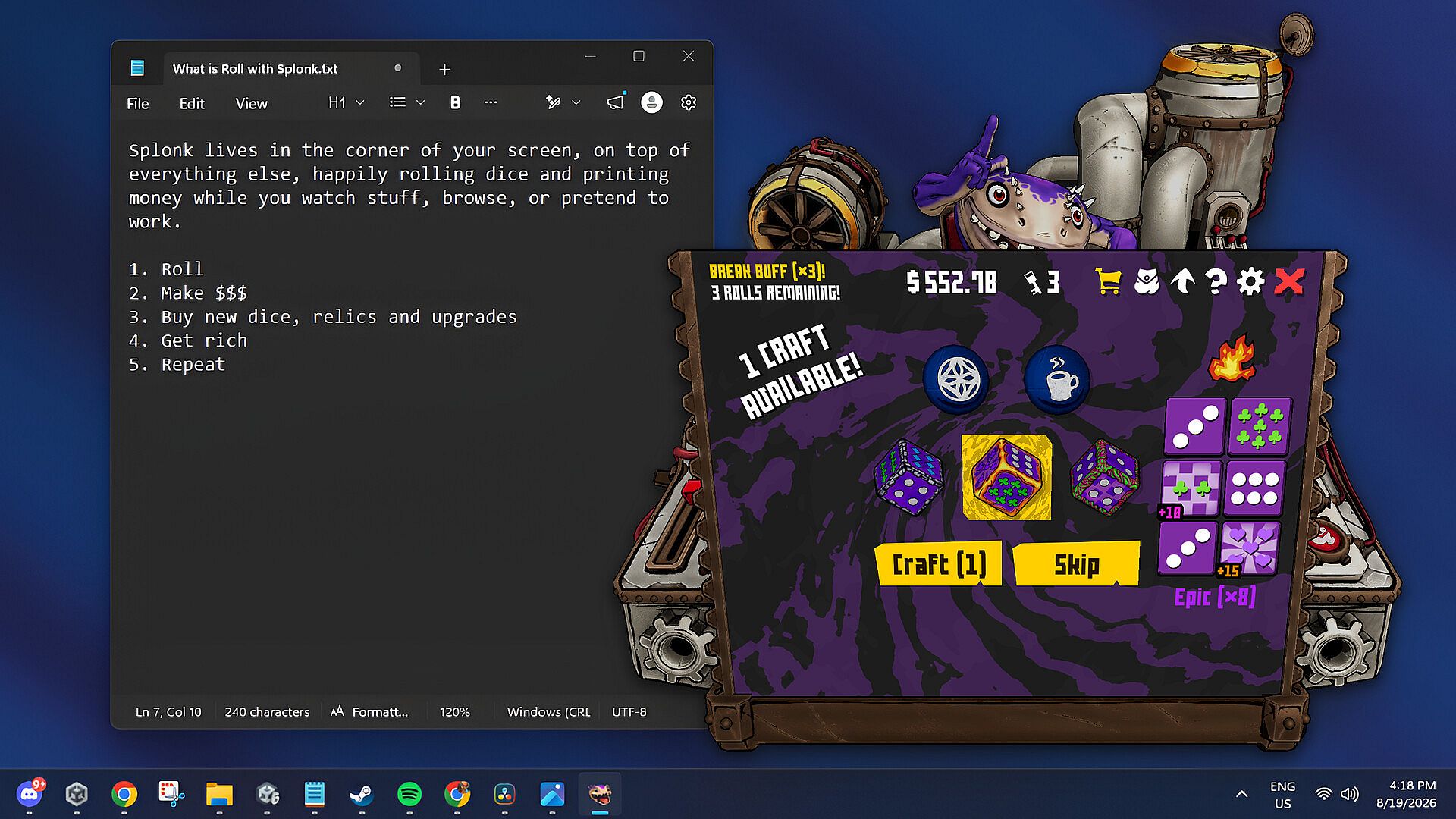Open Snipping Tool from the taskbar
The height and width of the screenshot is (819, 1456).
(x=172, y=794)
